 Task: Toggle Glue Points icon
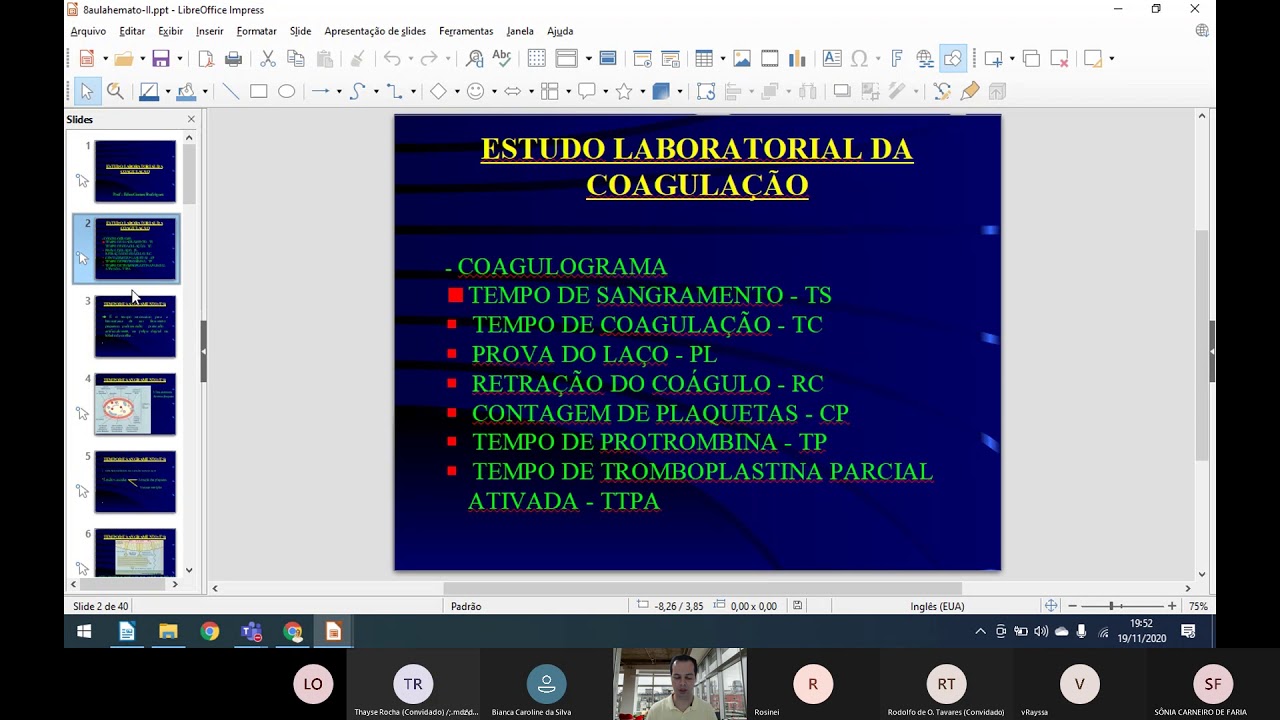pos(969,91)
